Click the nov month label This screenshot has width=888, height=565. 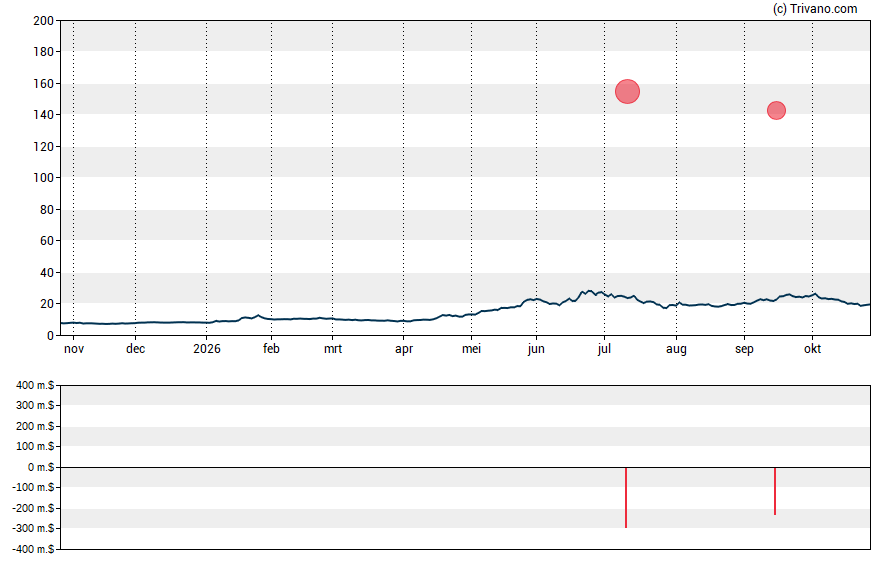(x=74, y=349)
